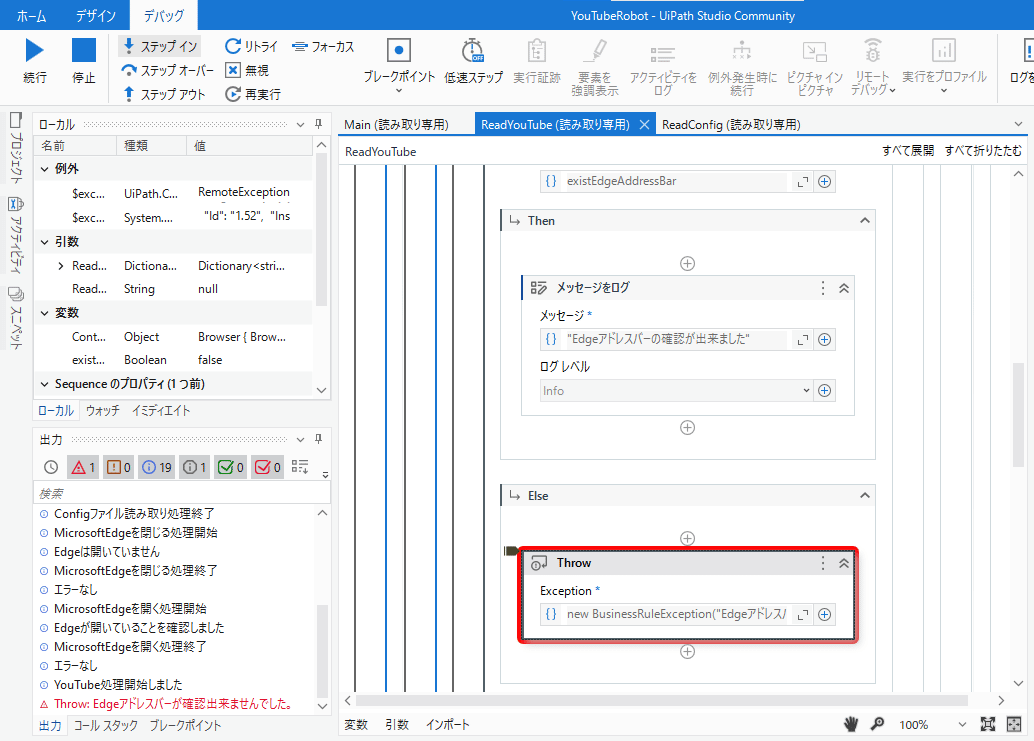Click the Exception expression input field
The width and height of the screenshot is (1034, 741).
(676, 614)
